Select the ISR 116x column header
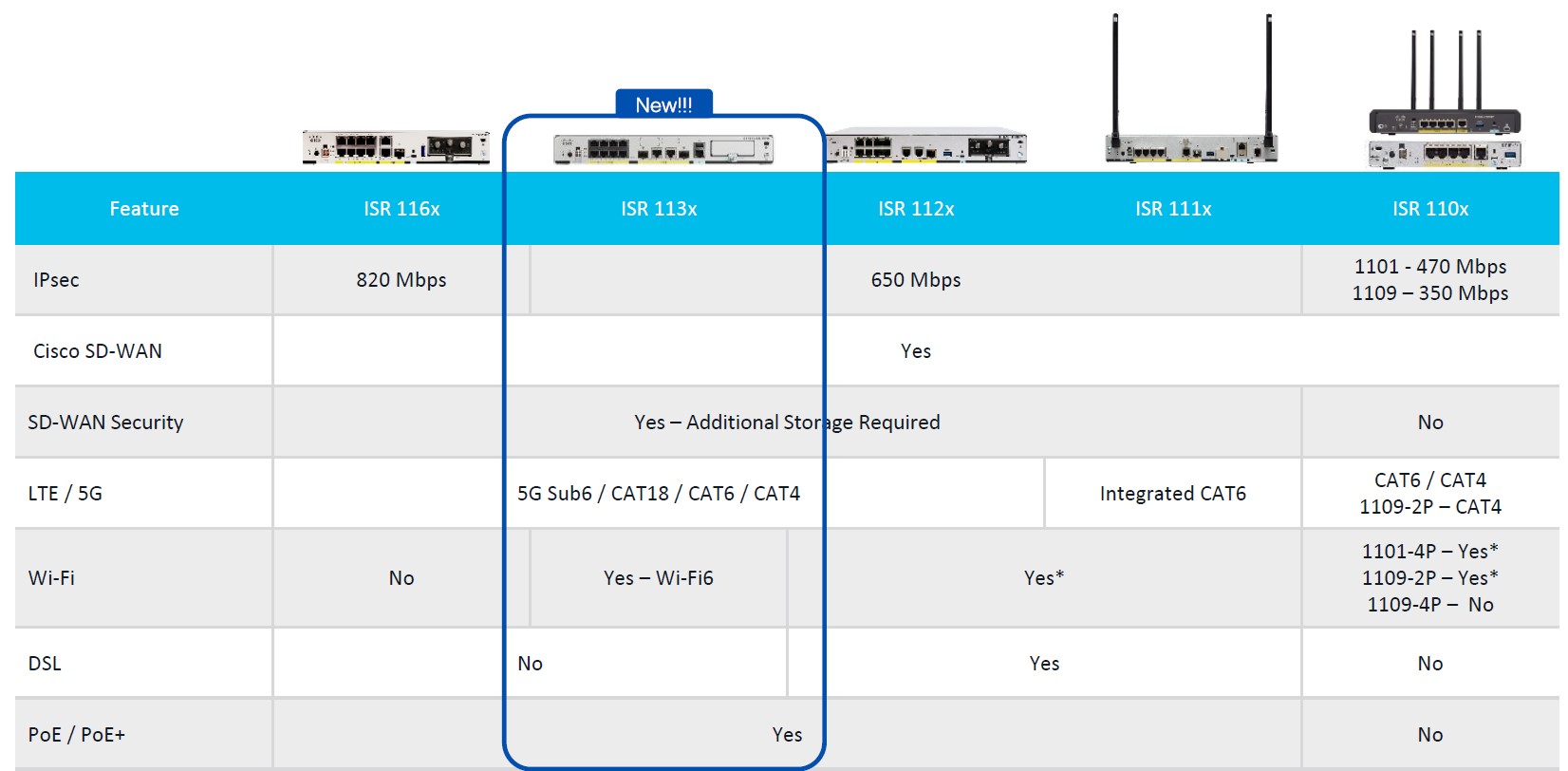The image size is (1568, 771). tap(401, 209)
